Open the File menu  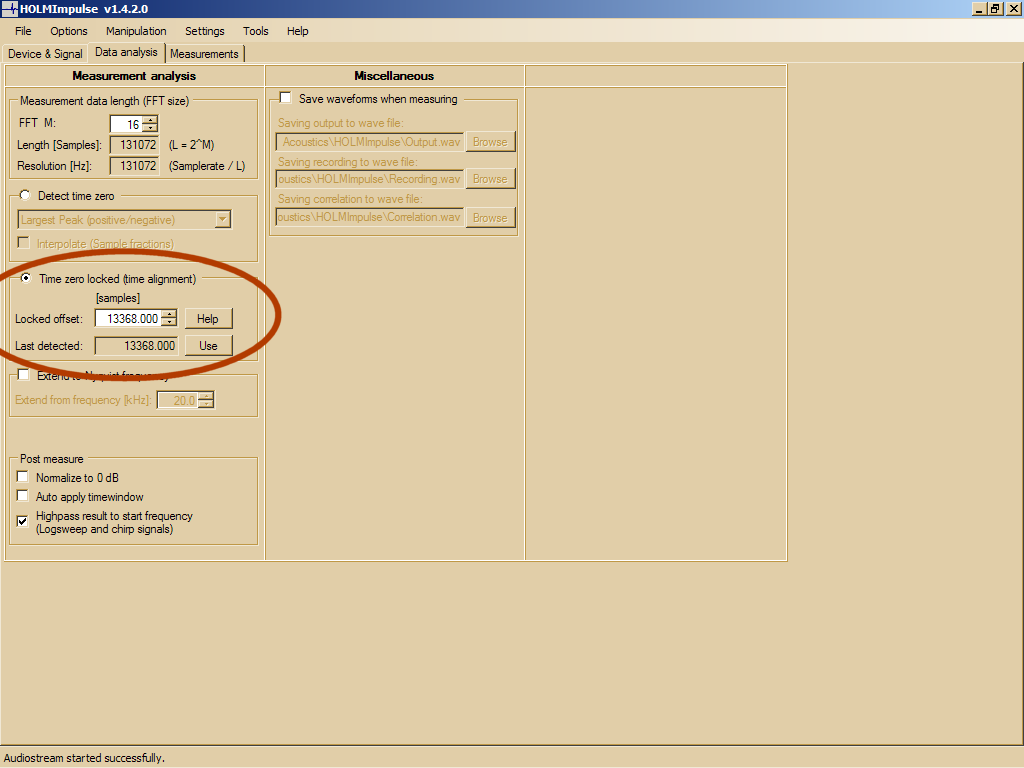23,31
